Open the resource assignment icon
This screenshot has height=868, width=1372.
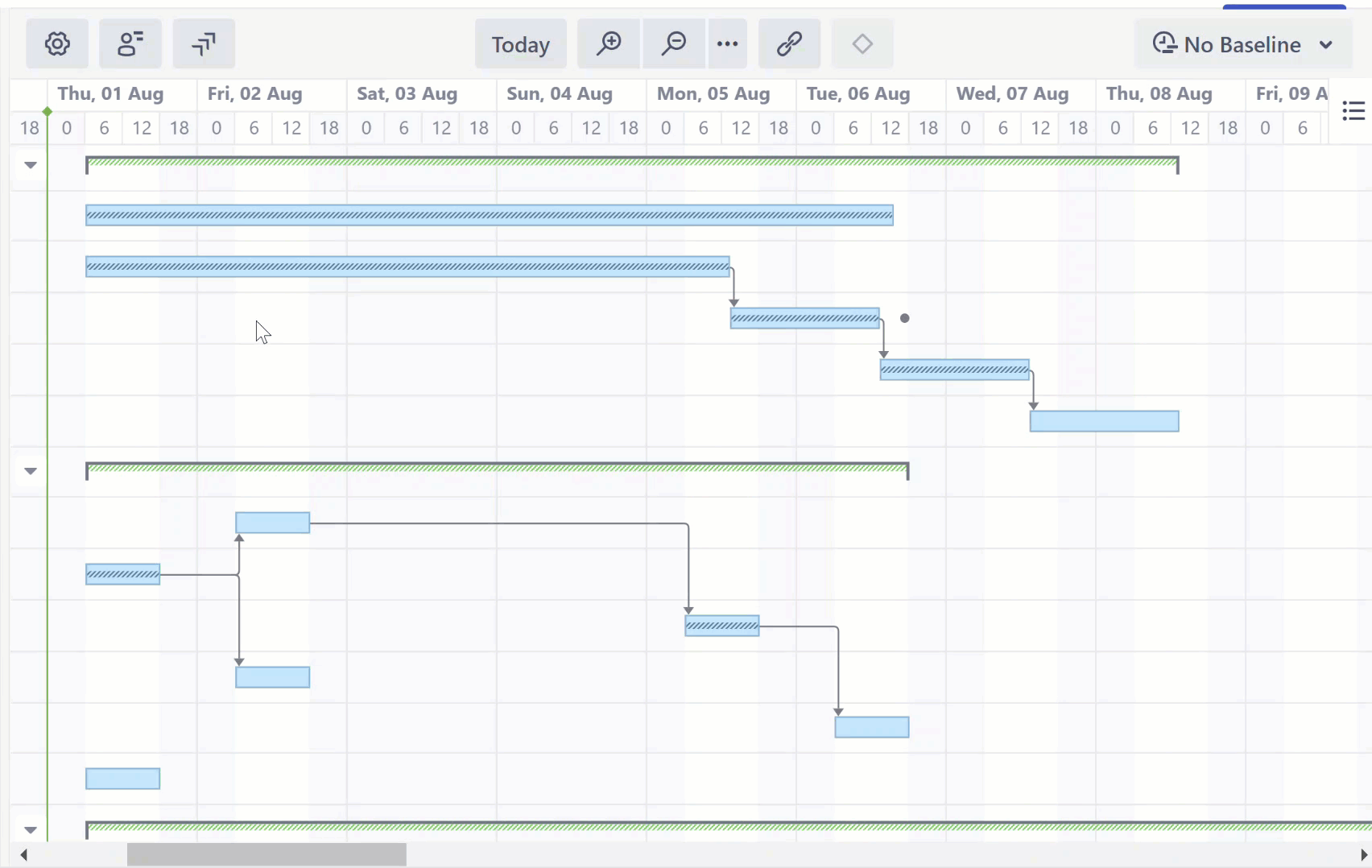click(130, 44)
